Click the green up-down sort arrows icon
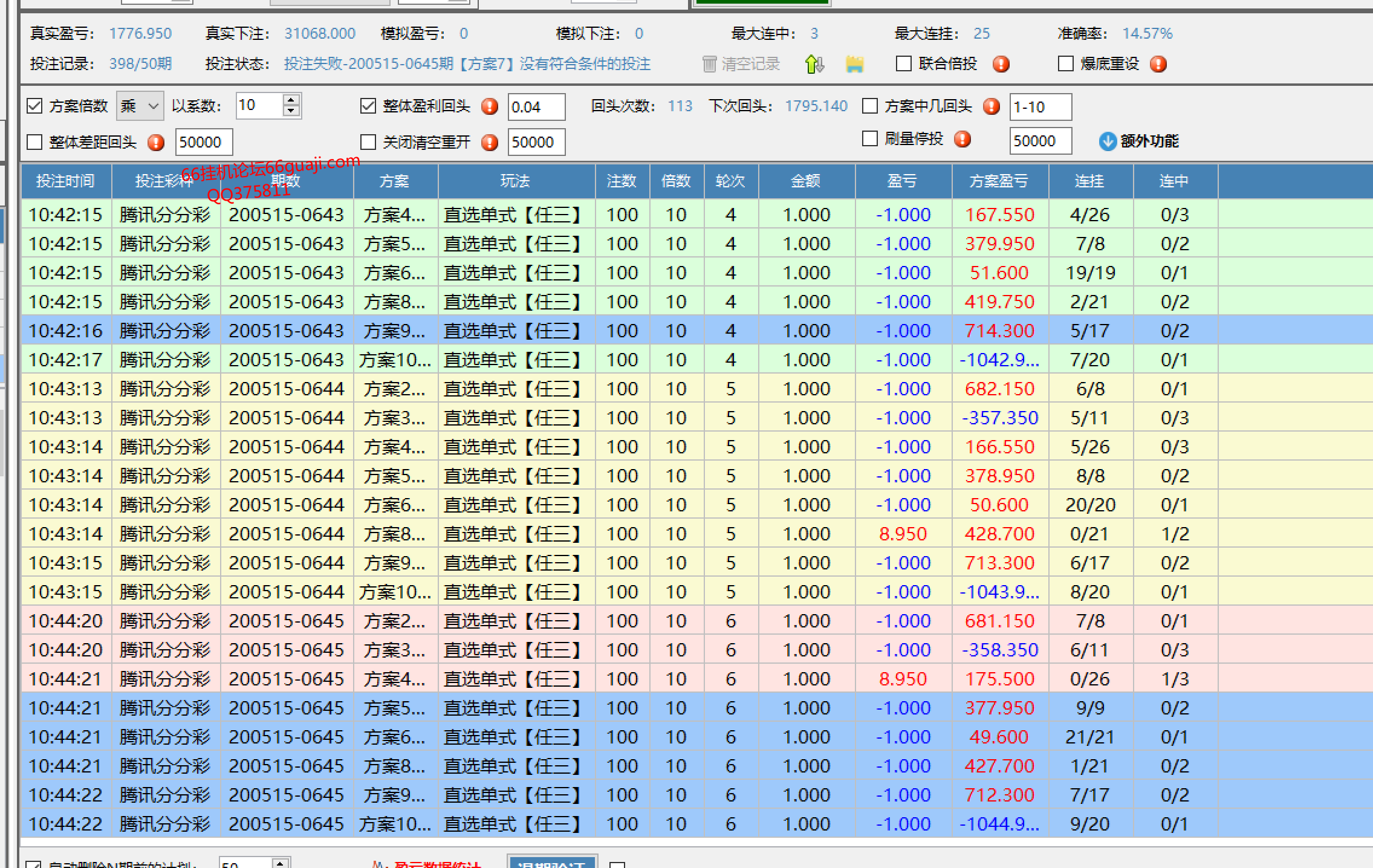This screenshot has width=1373, height=868. click(x=814, y=64)
